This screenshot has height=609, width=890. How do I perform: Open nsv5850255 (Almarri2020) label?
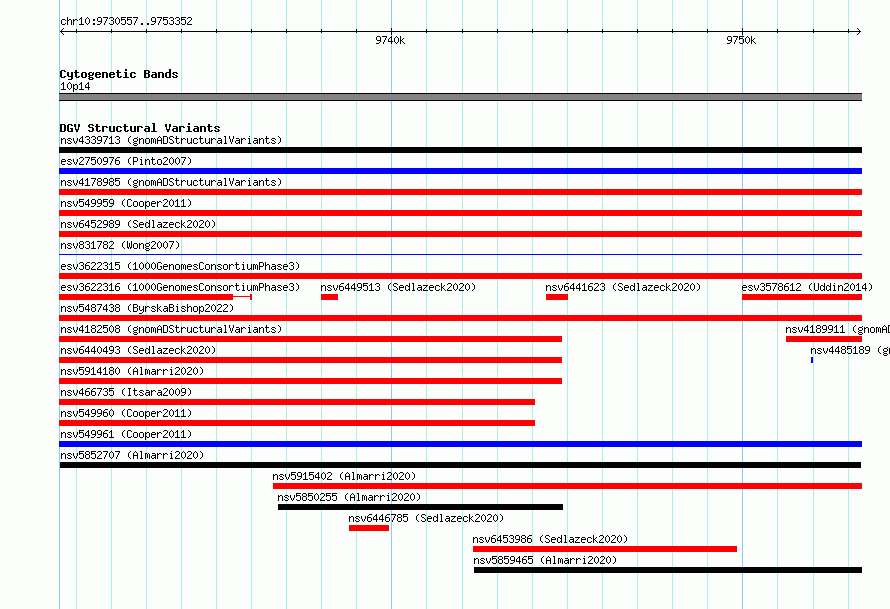tap(349, 497)
